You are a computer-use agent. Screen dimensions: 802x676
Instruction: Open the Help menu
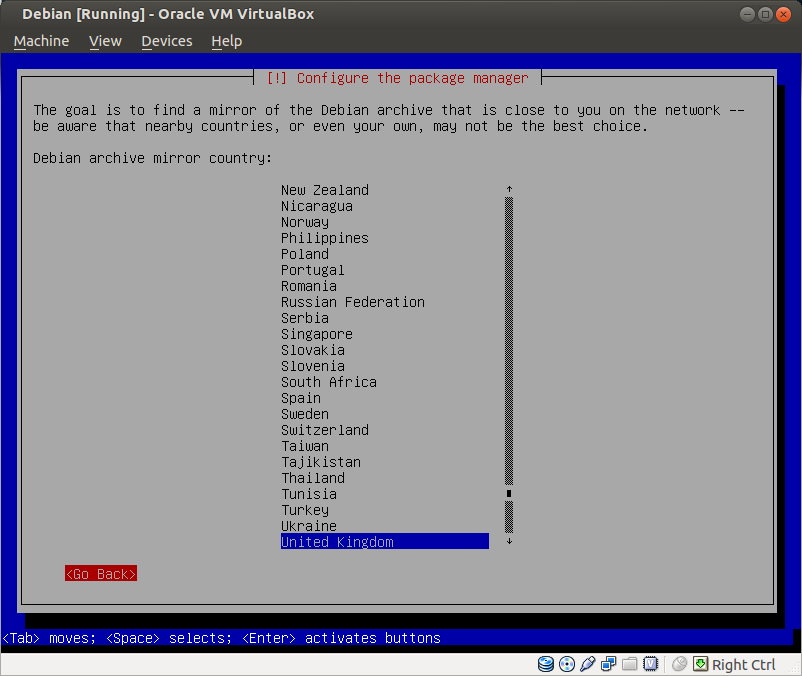[x=227, y=41]
